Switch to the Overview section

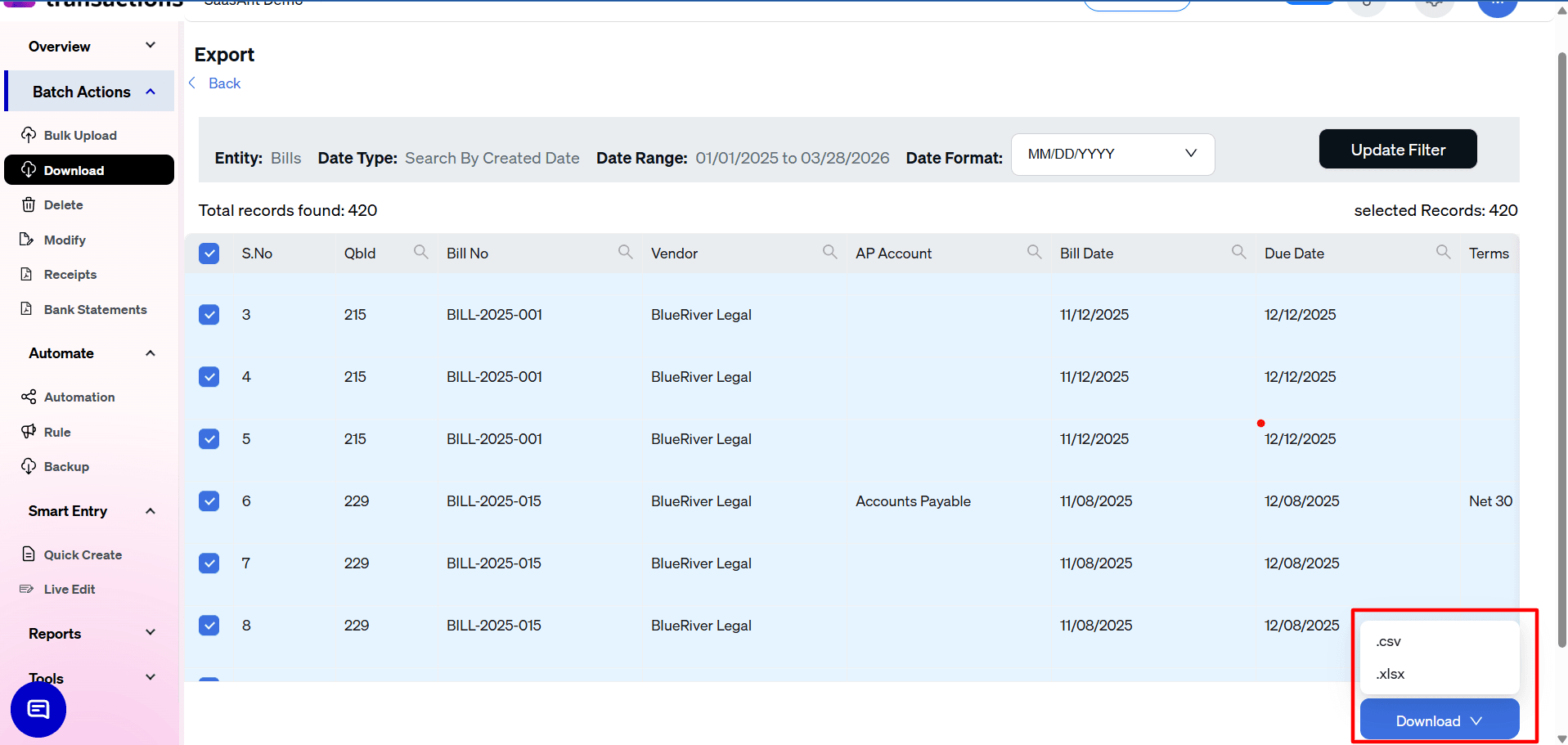(x=58, y=46)
